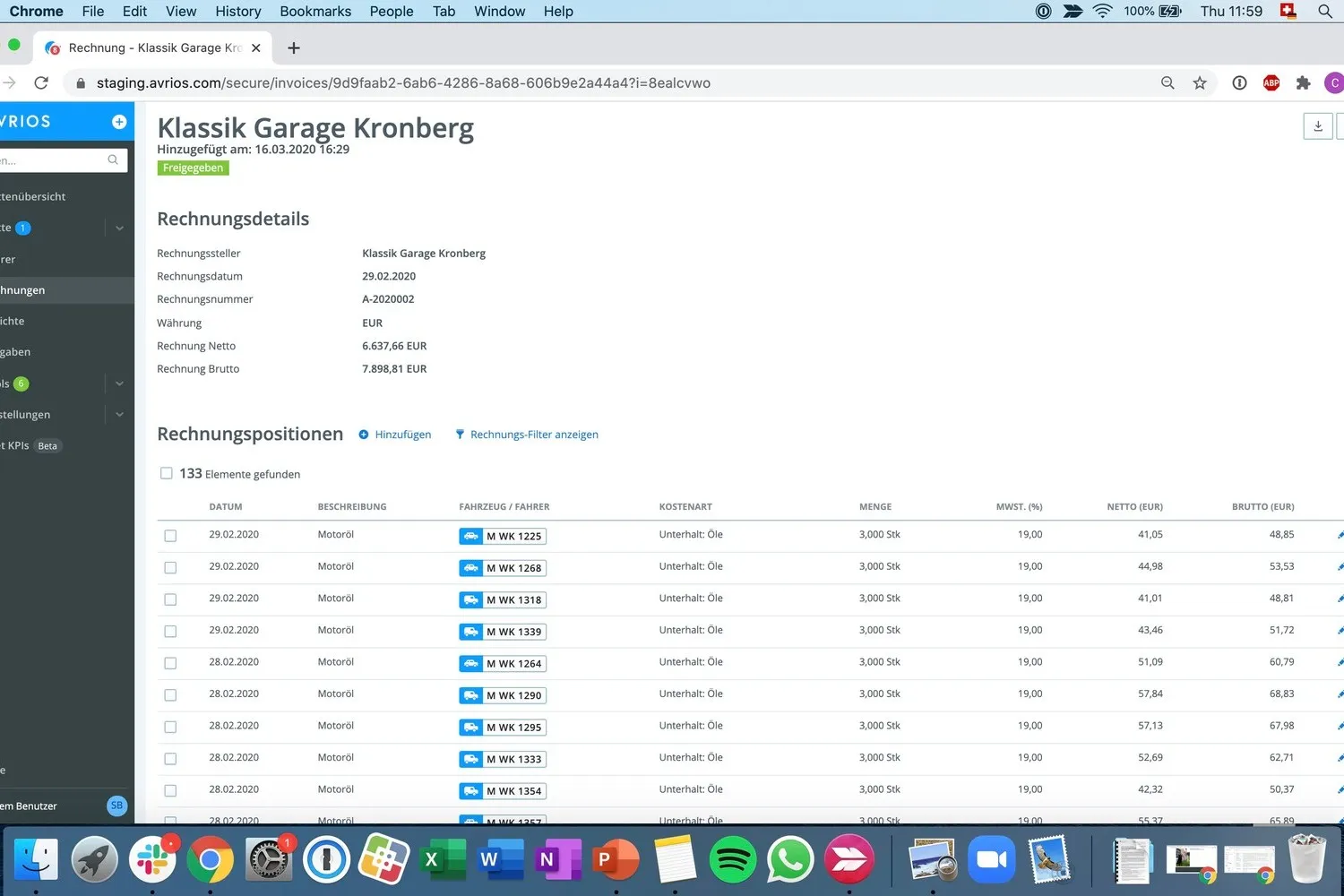Check the row for M WK 1268
Viewport: 1344px width, 896px height.
[170, 568]
